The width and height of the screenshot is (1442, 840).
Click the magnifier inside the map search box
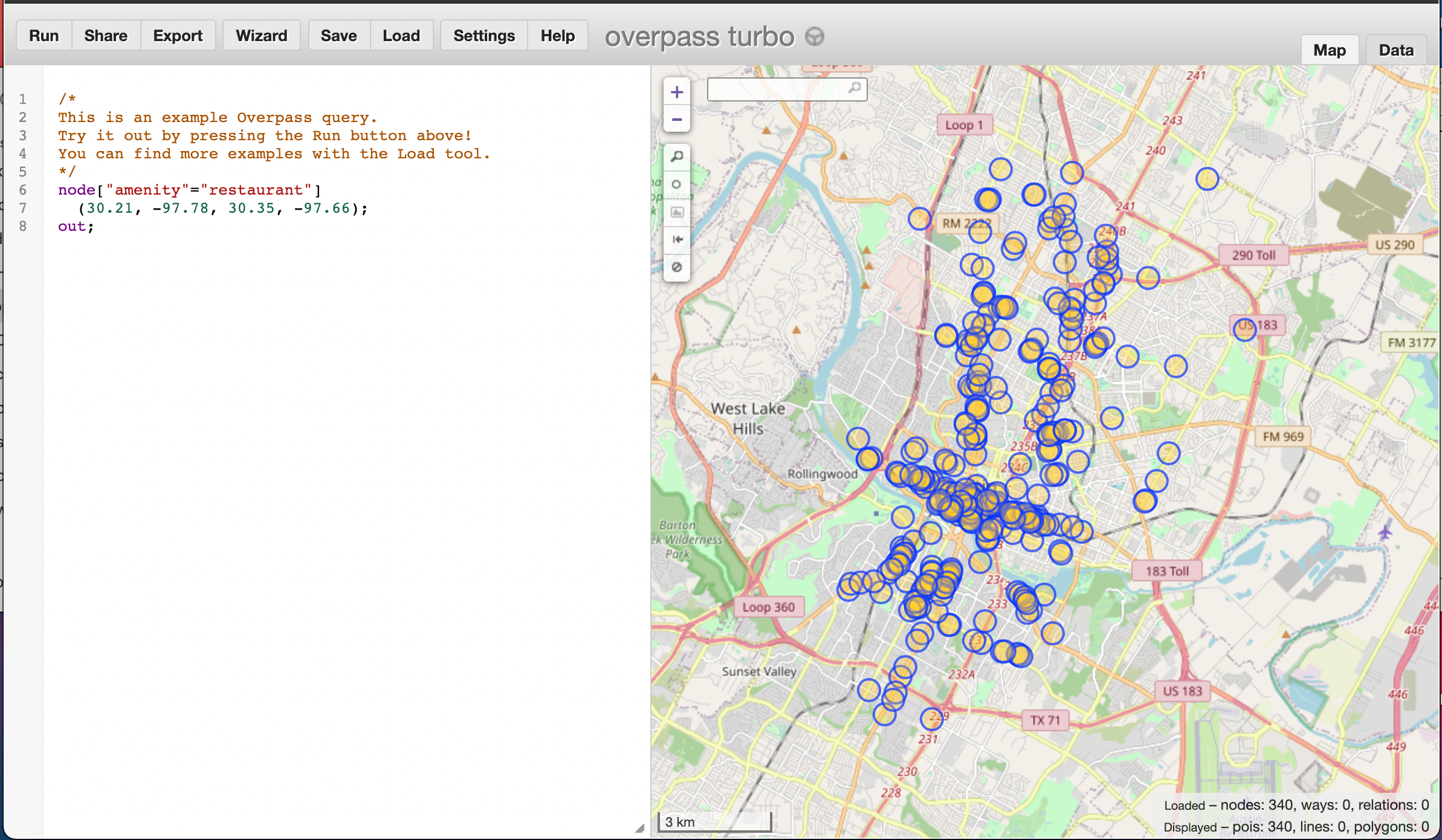(854, 88)
